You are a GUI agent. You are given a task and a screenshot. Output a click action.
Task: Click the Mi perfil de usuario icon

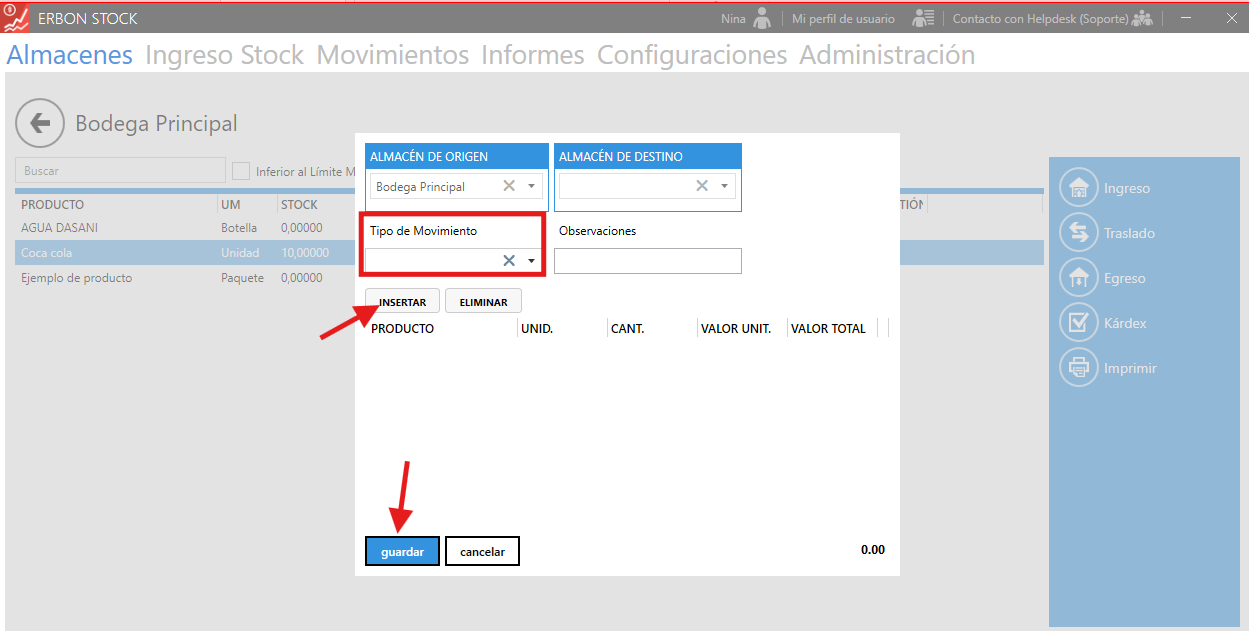pos(923,18)
